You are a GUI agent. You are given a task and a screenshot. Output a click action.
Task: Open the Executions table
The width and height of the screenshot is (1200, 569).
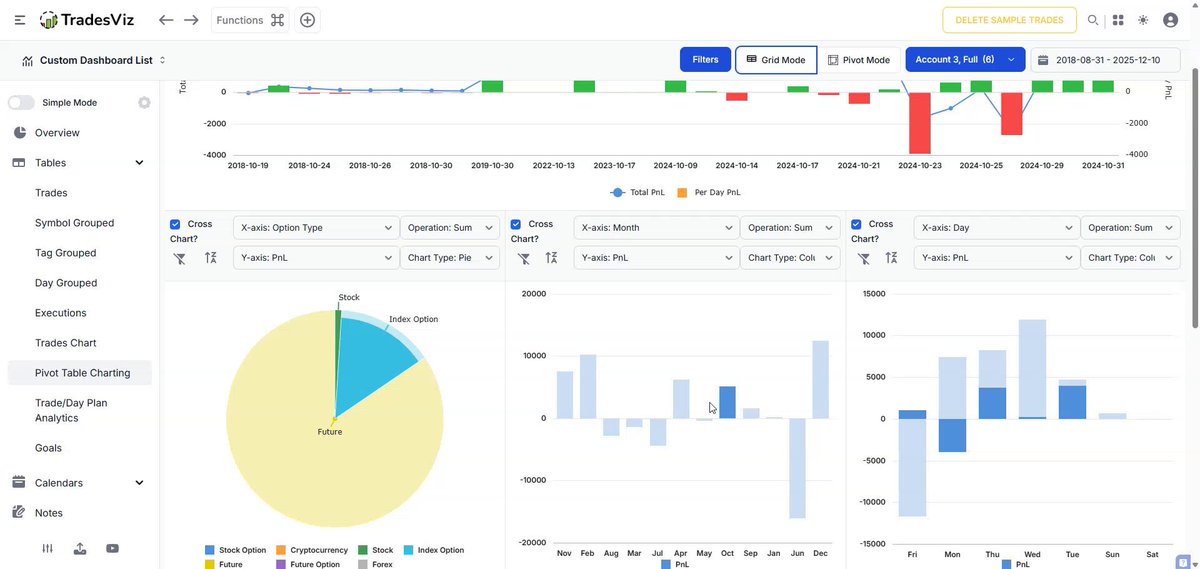tap(61, 312)
